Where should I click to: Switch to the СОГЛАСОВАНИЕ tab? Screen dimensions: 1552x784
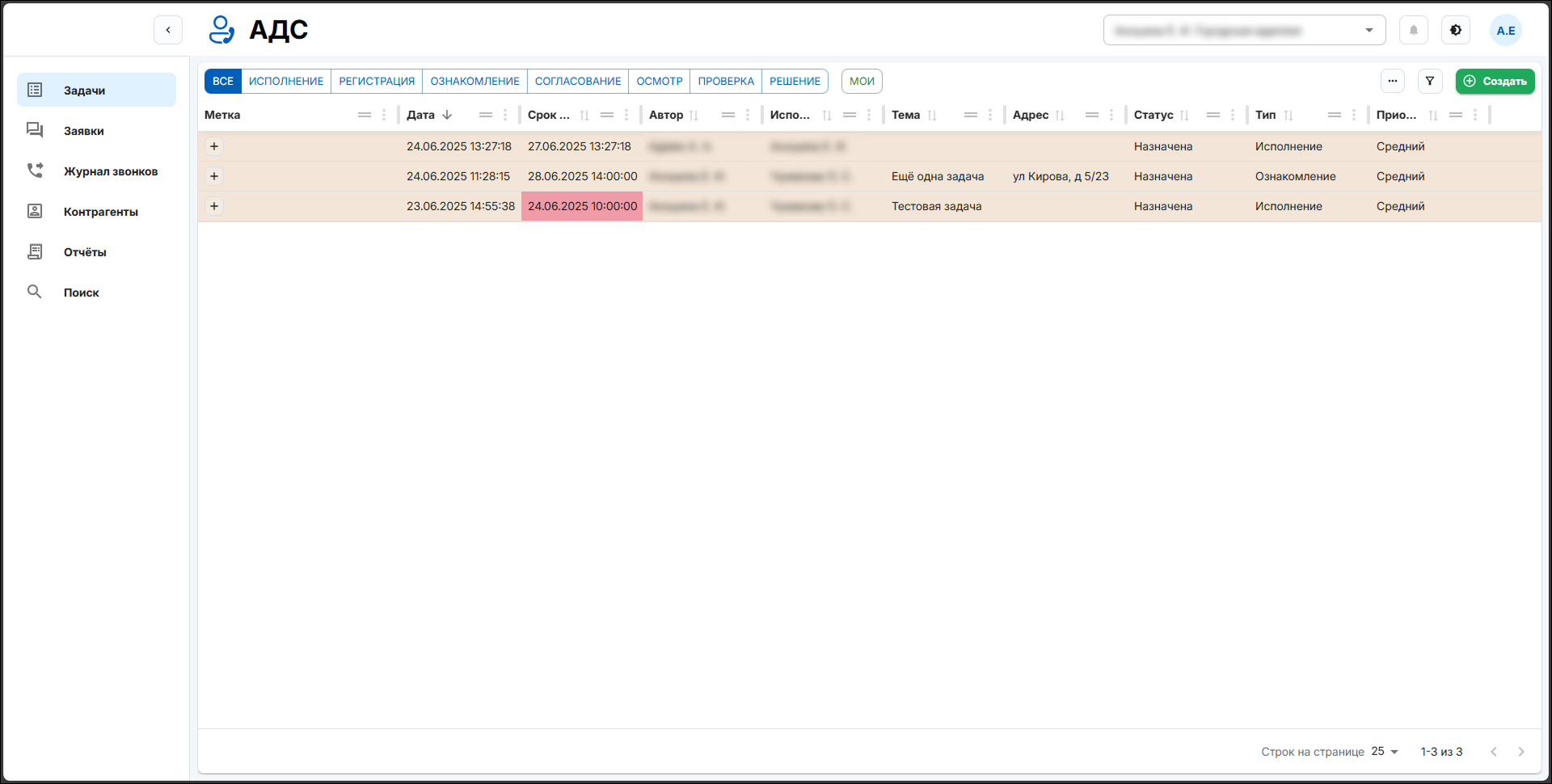[578, 81]
